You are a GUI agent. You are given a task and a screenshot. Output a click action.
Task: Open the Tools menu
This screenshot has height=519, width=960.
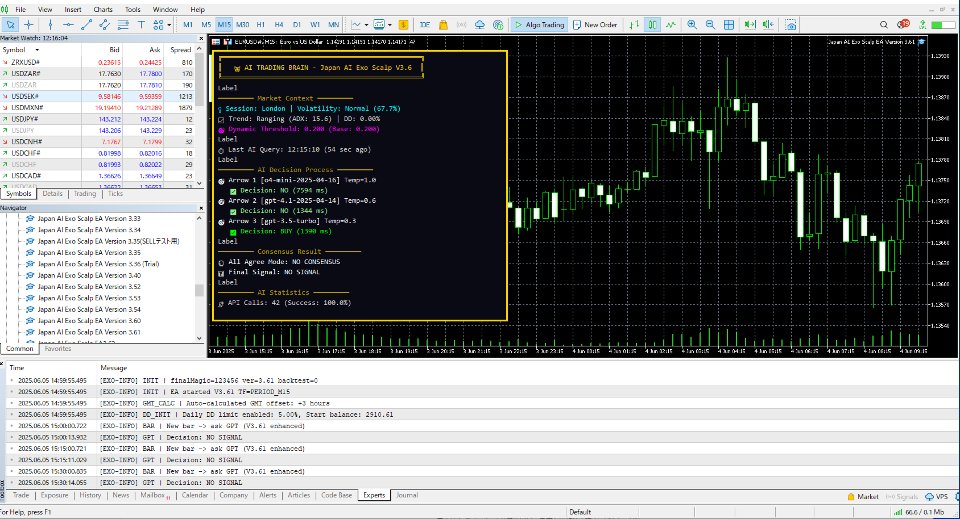pyautogui.click(x=132, y=9)
